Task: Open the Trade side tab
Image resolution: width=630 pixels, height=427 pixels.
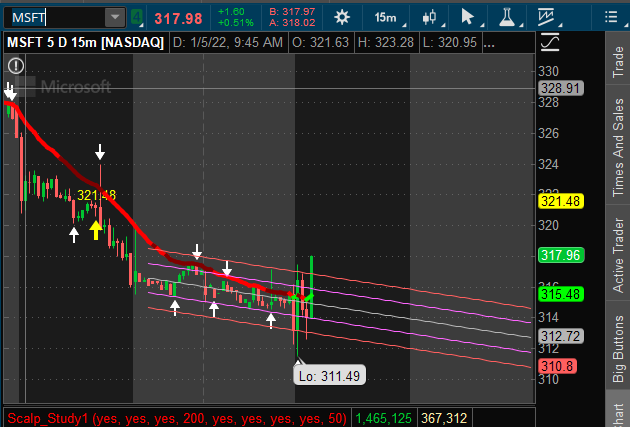Action: 618,62
